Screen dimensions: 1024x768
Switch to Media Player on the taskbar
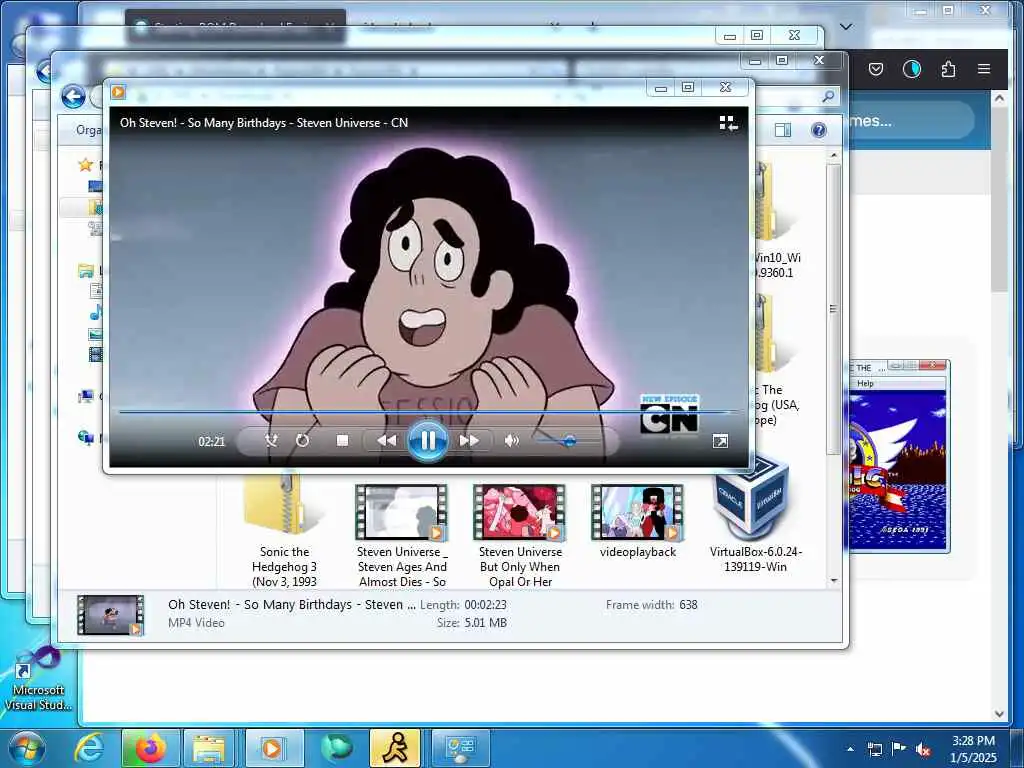click(x=272, y=748)
